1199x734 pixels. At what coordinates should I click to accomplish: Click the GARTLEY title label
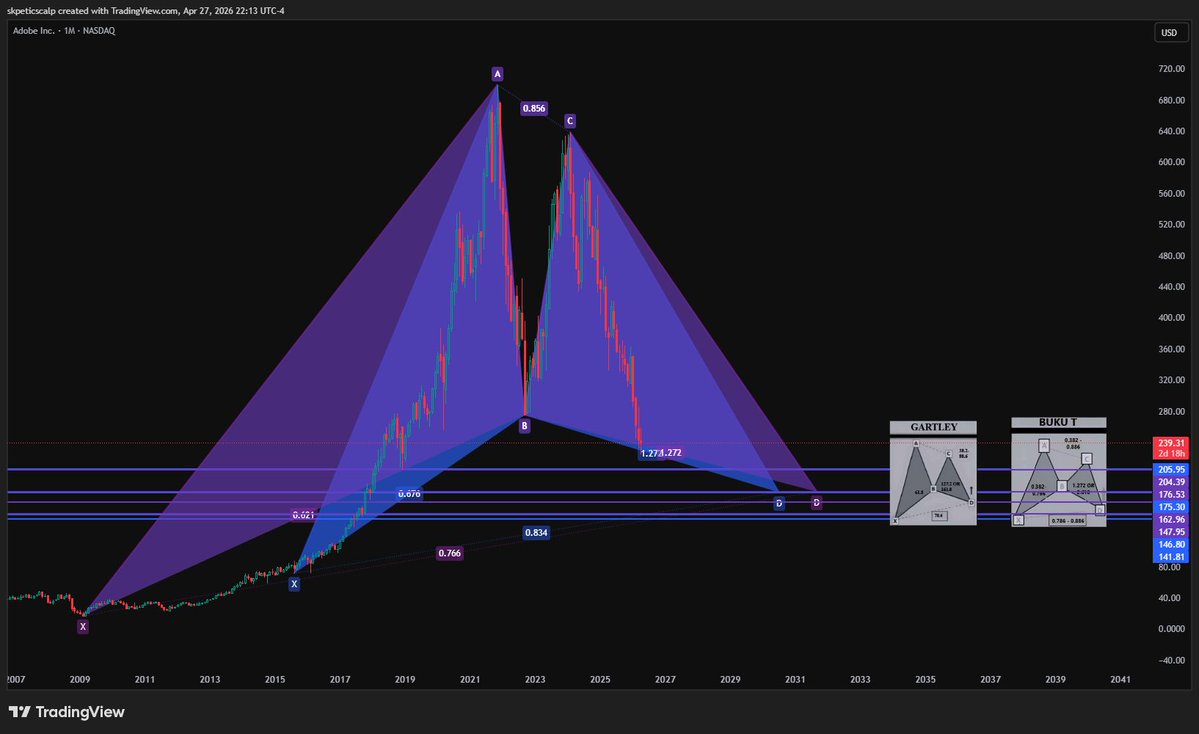933,427
